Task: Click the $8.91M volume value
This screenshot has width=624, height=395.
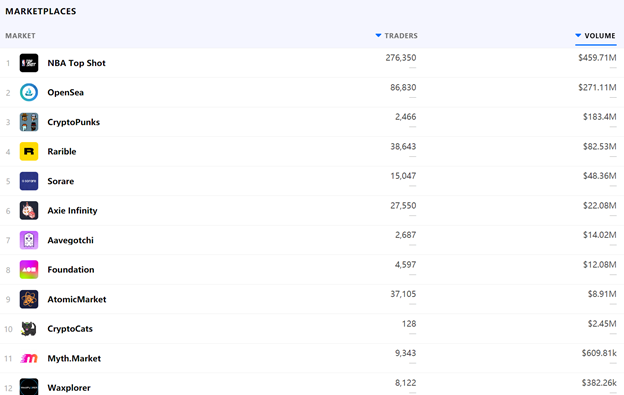Action: pos(602,294)
